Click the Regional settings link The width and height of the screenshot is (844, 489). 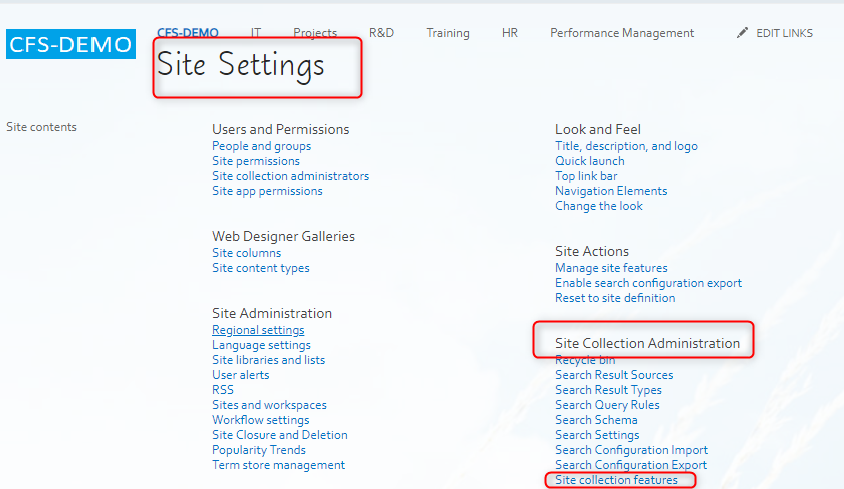258,330
